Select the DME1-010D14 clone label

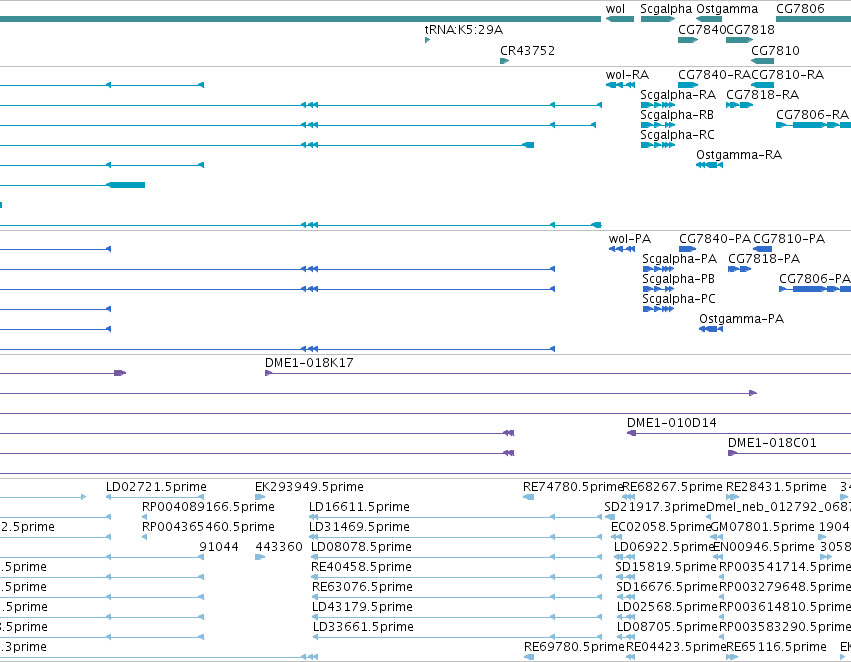(671, 423)
